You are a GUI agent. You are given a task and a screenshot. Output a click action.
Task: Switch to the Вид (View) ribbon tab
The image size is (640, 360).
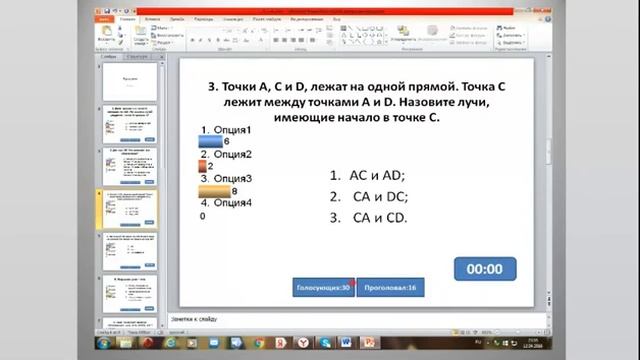[337, 19]
